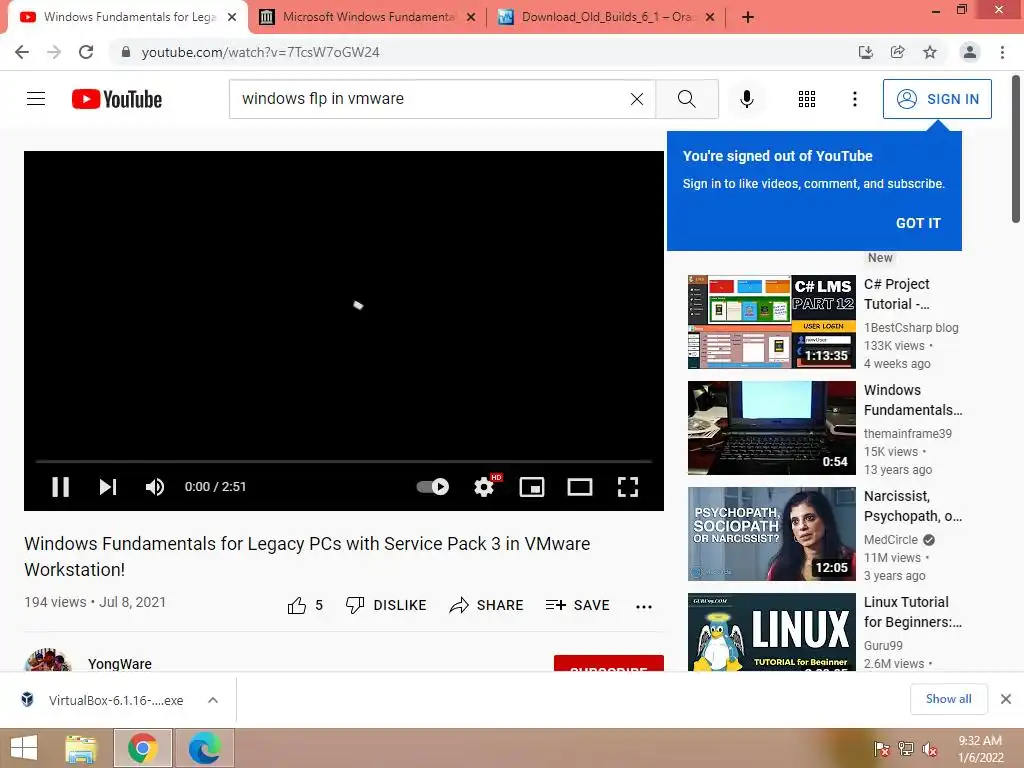Start voice search with the microphone
Image resolution: width=1024 pixels, height=768 pixels.
click(x=746, y=99)
